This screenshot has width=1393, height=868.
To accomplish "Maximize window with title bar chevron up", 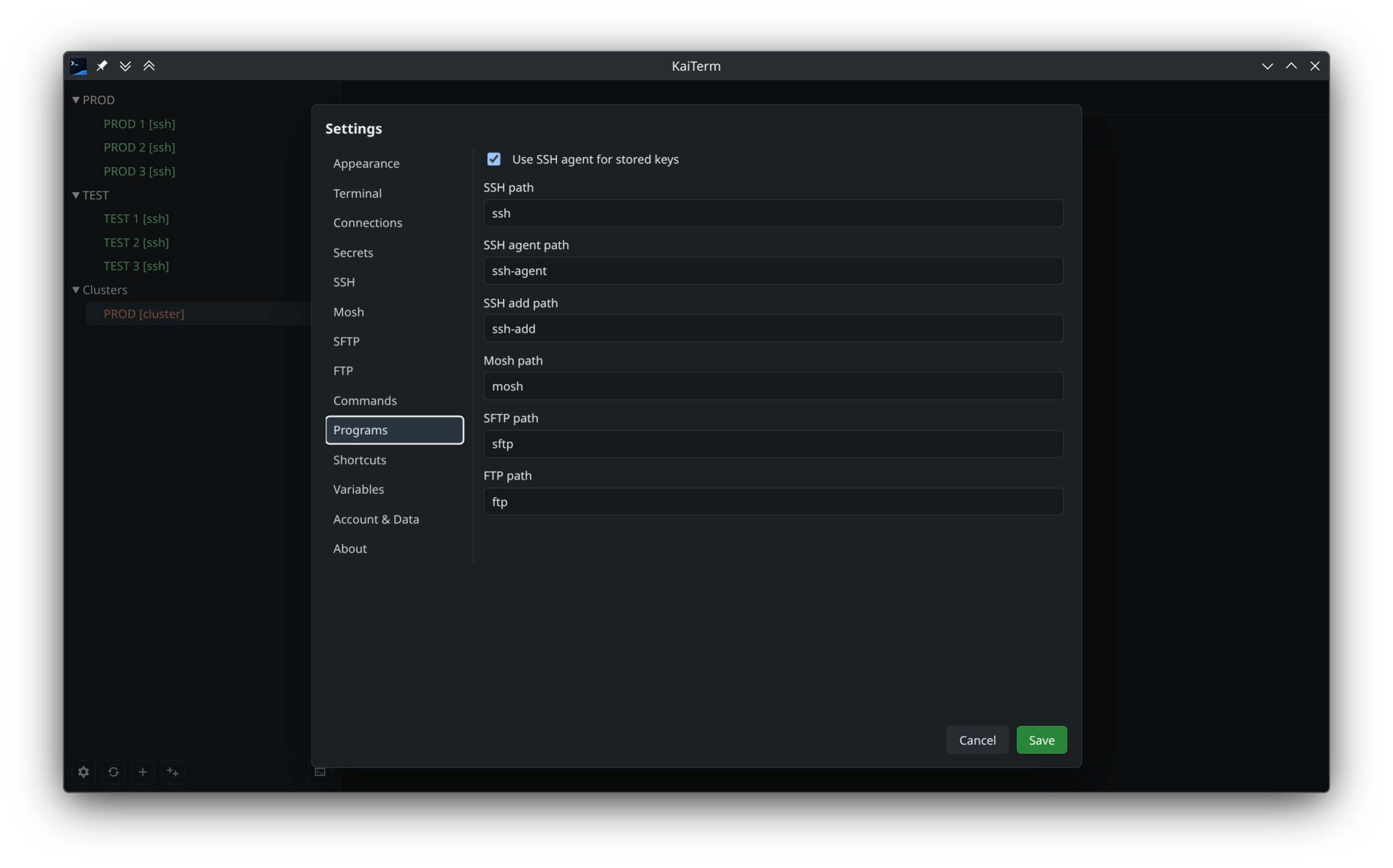I will 1291,66.
